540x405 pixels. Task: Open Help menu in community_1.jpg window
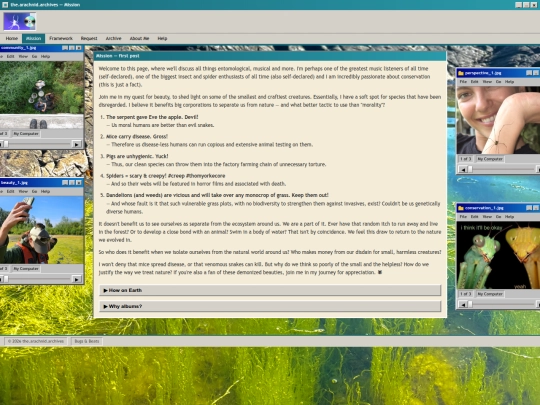tap(45, 56)
